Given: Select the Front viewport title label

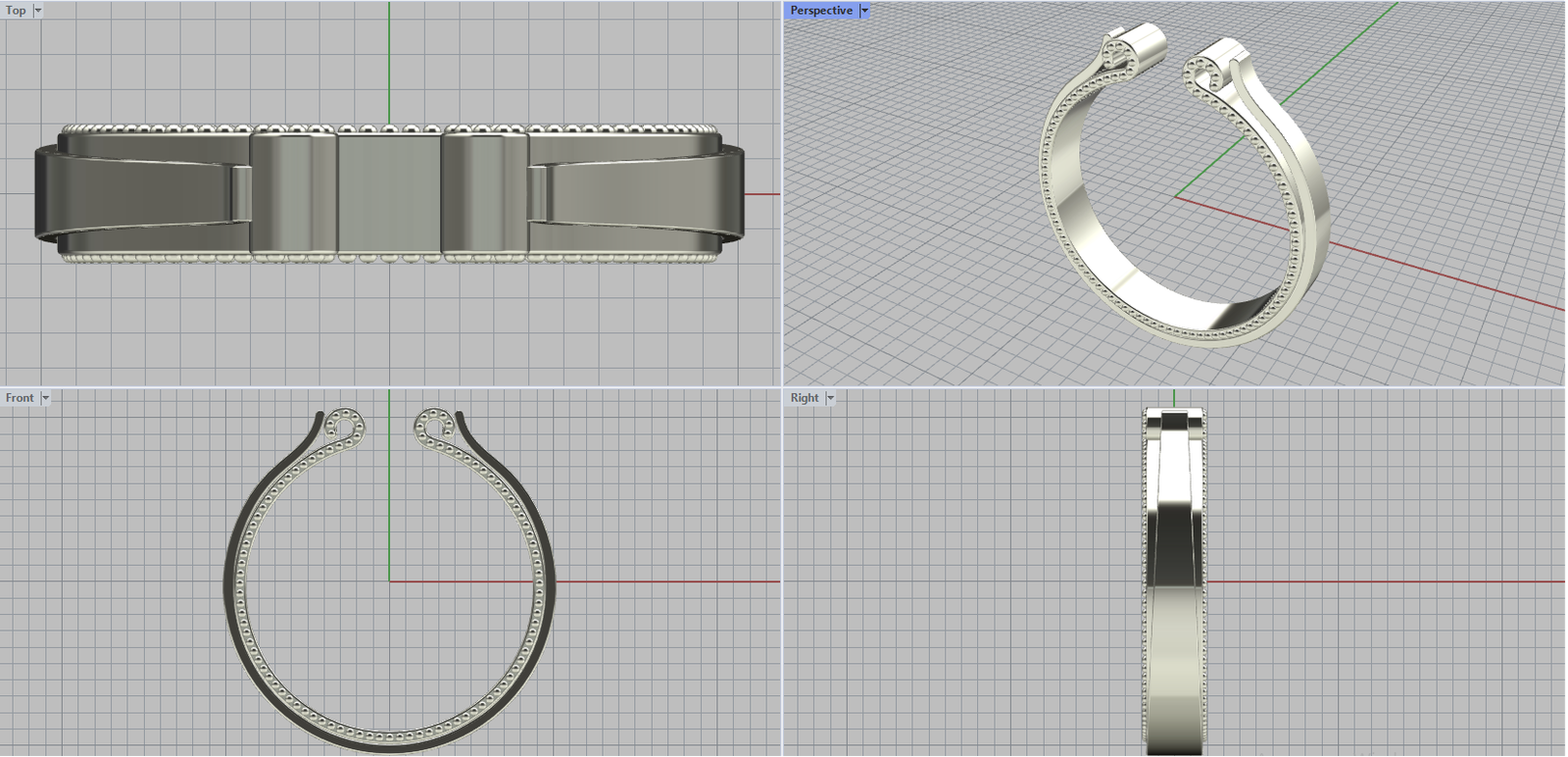Looking at the screenshot, I should (20, 398).
